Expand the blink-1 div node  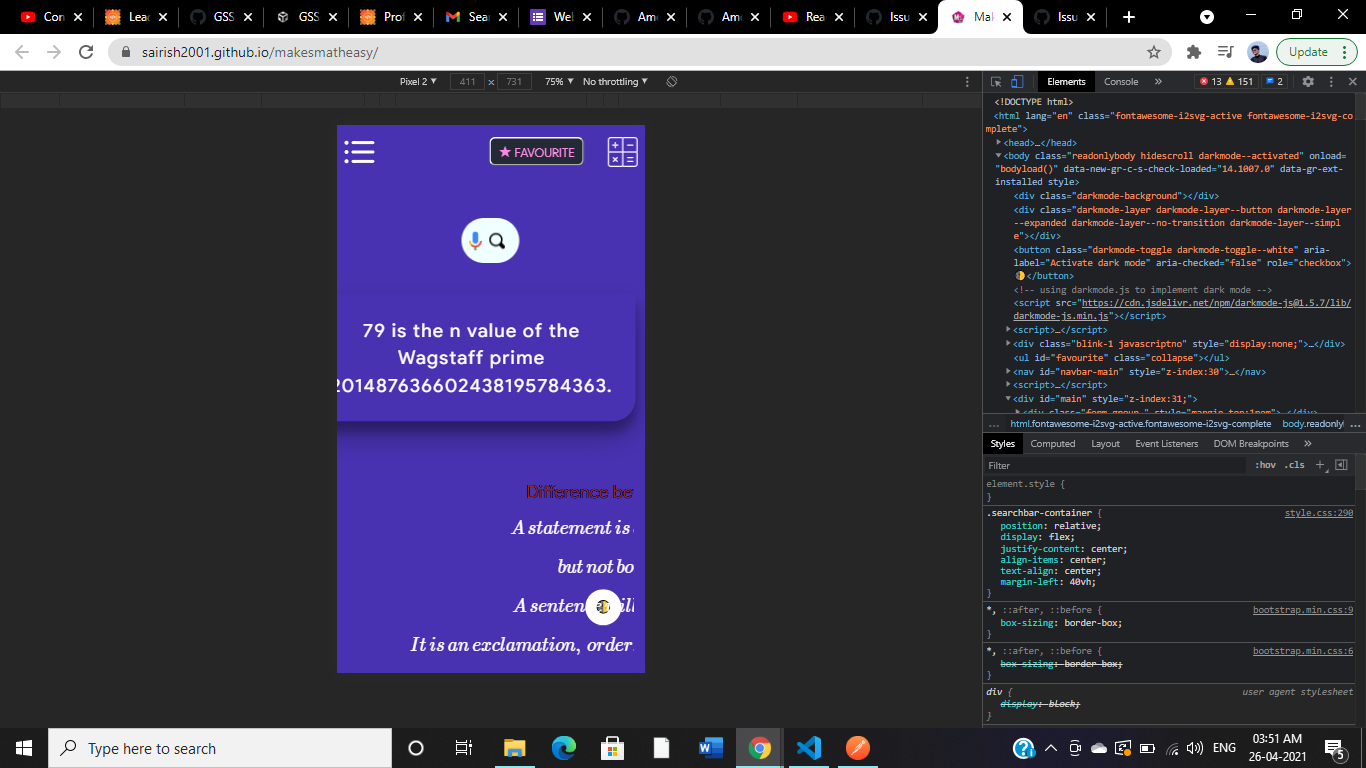[x=1009, y=343]
